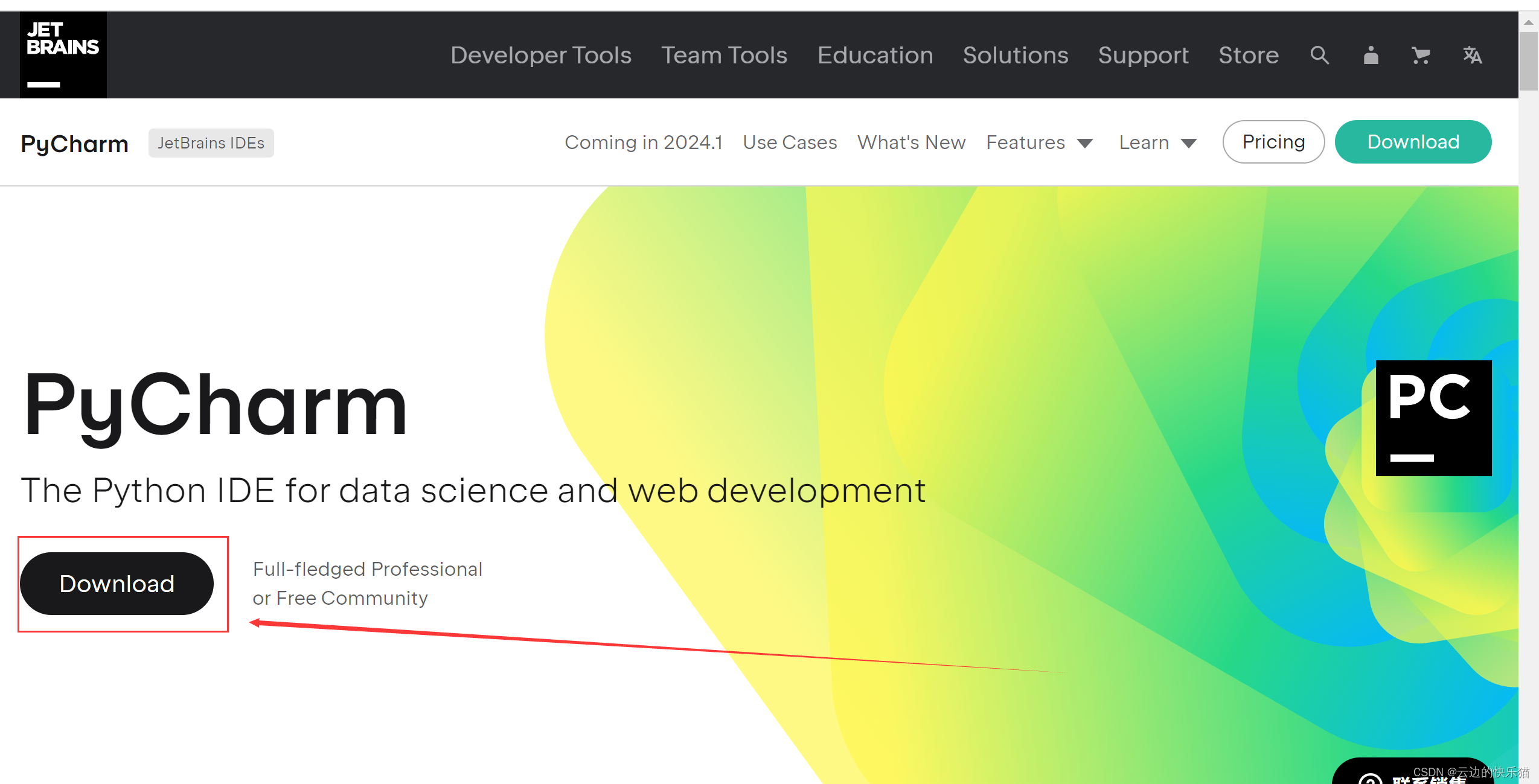Click the language translate icon
Image resolution: width=1539 pixels, height=784 pixels.
click(x=1472, y=56)
